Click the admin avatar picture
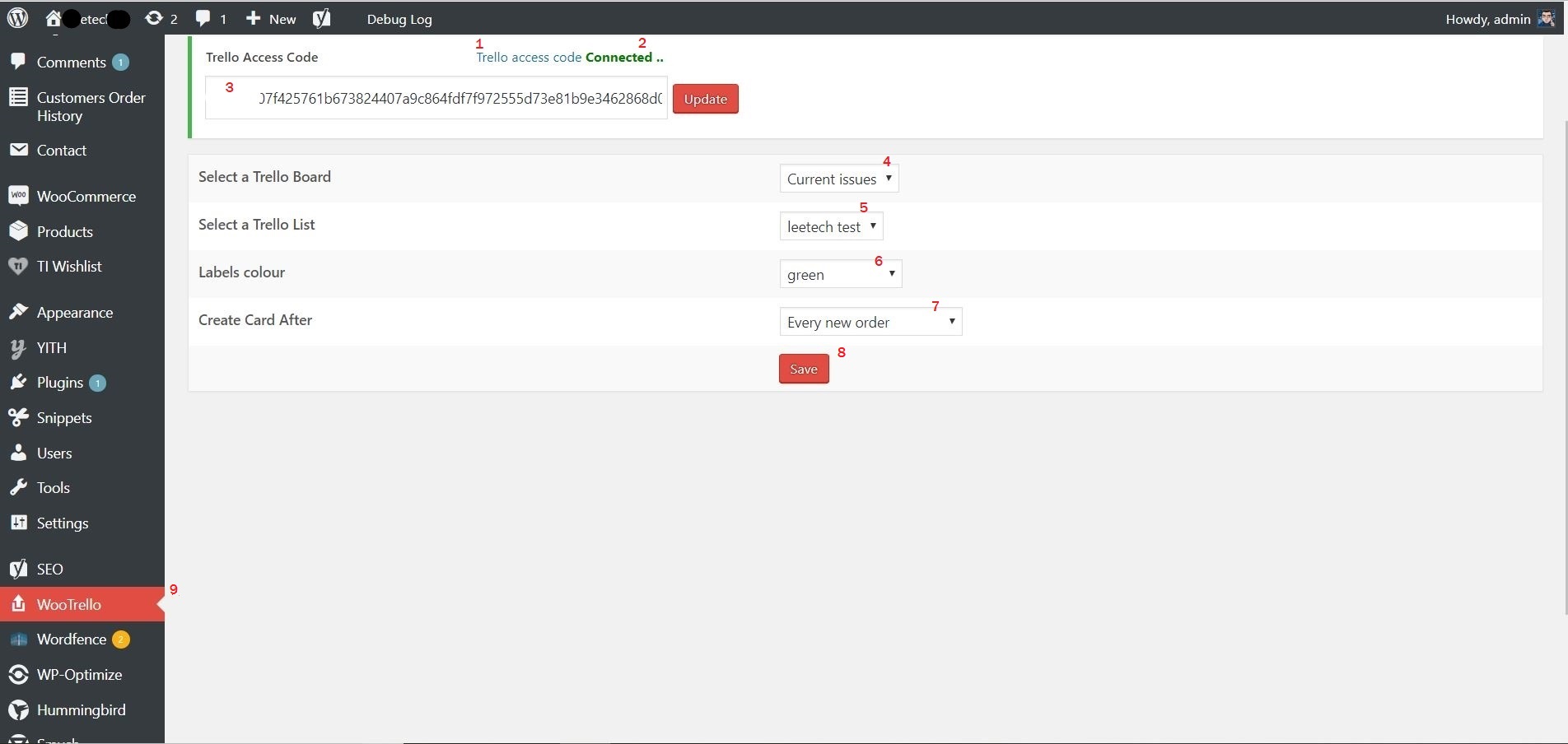The width and height of the screenshot is (1568, 744). coord(1547,18)
